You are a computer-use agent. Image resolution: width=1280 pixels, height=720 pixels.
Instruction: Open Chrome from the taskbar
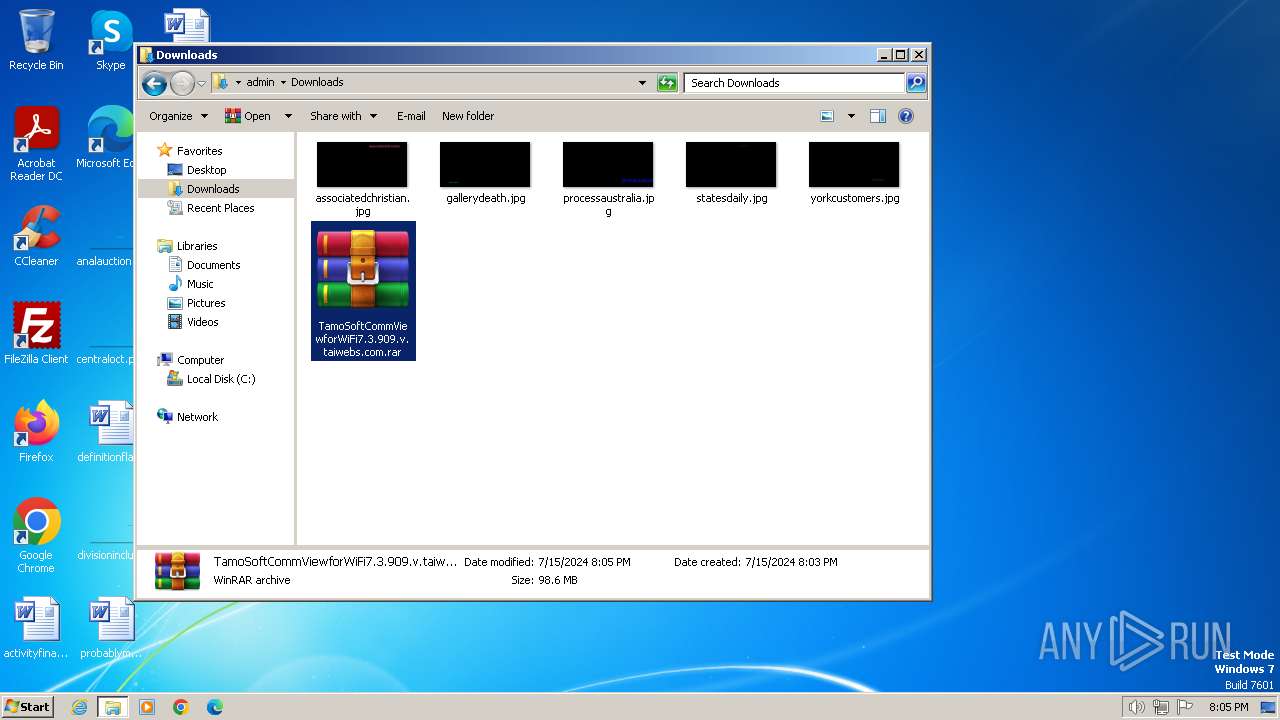181,707
